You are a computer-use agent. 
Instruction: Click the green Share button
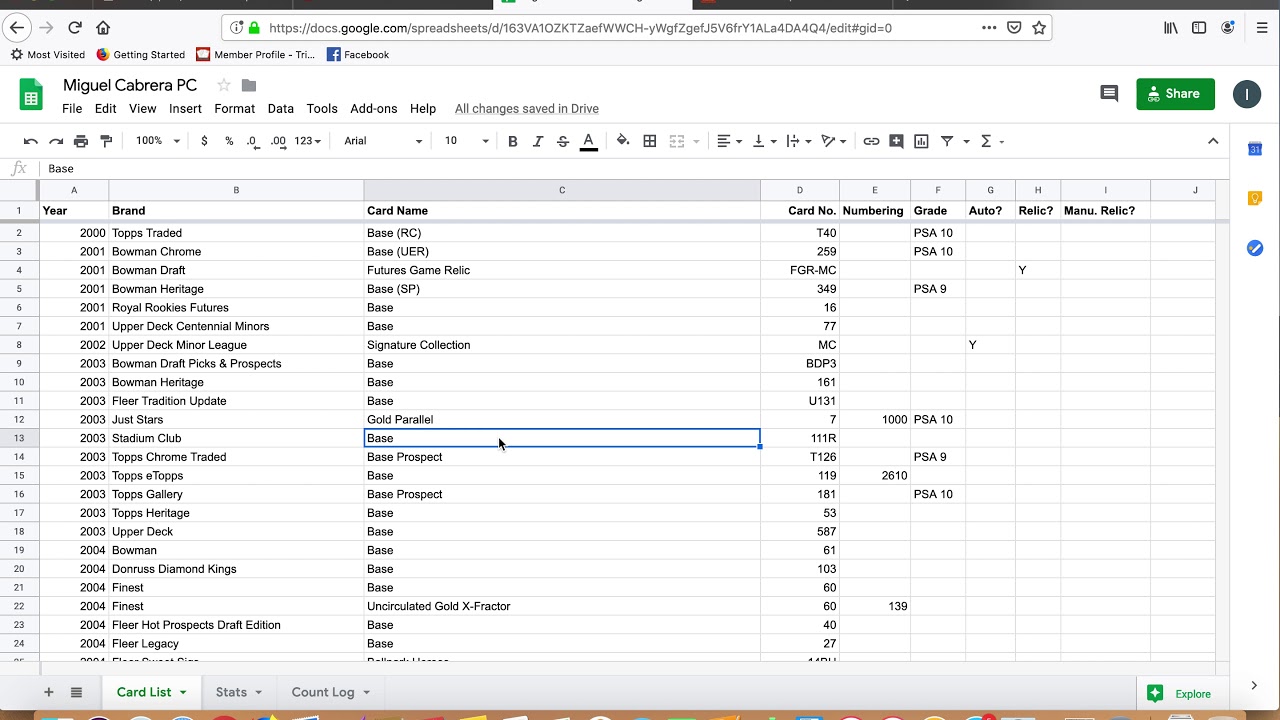coord(1176,94)
